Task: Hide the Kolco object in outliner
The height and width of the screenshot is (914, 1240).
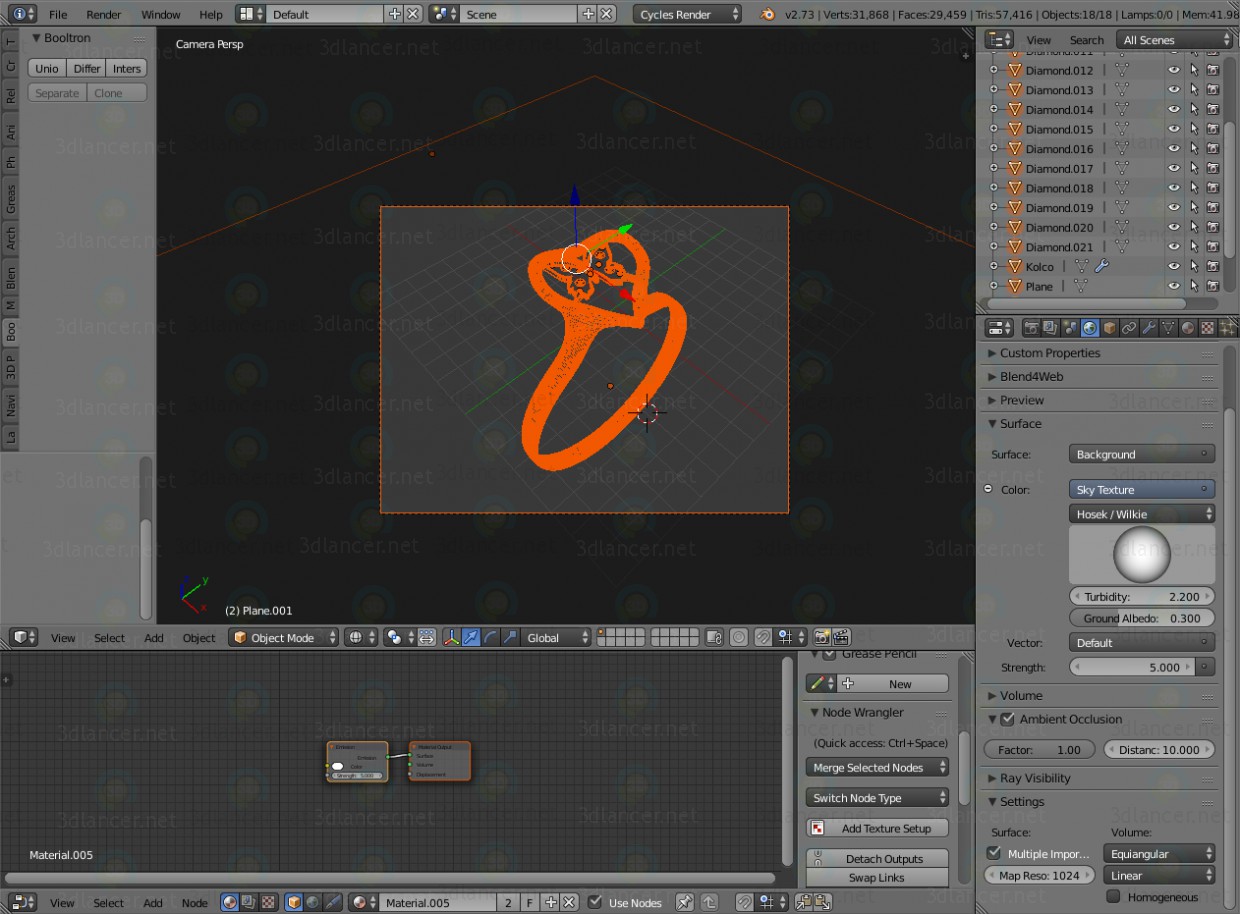Action: point(1174,266)
